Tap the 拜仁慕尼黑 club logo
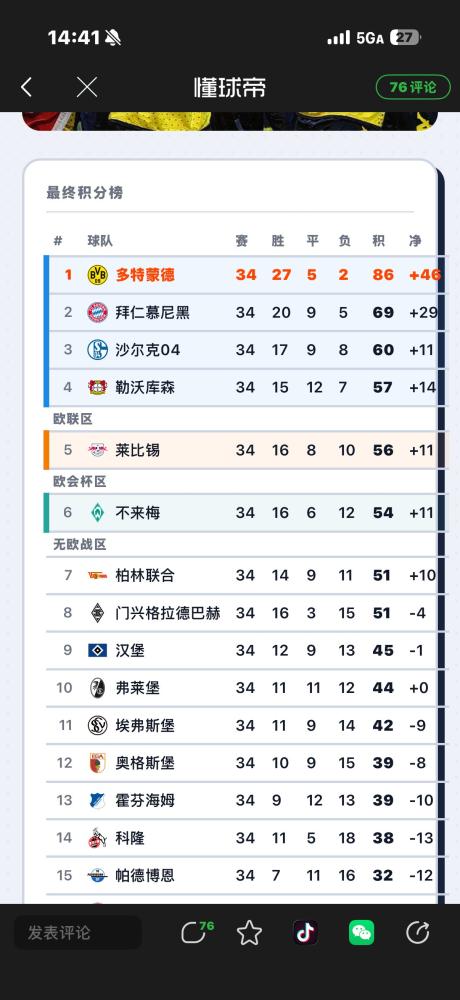The width and height of the screenshot is (460, 1000). click(98, 312)
